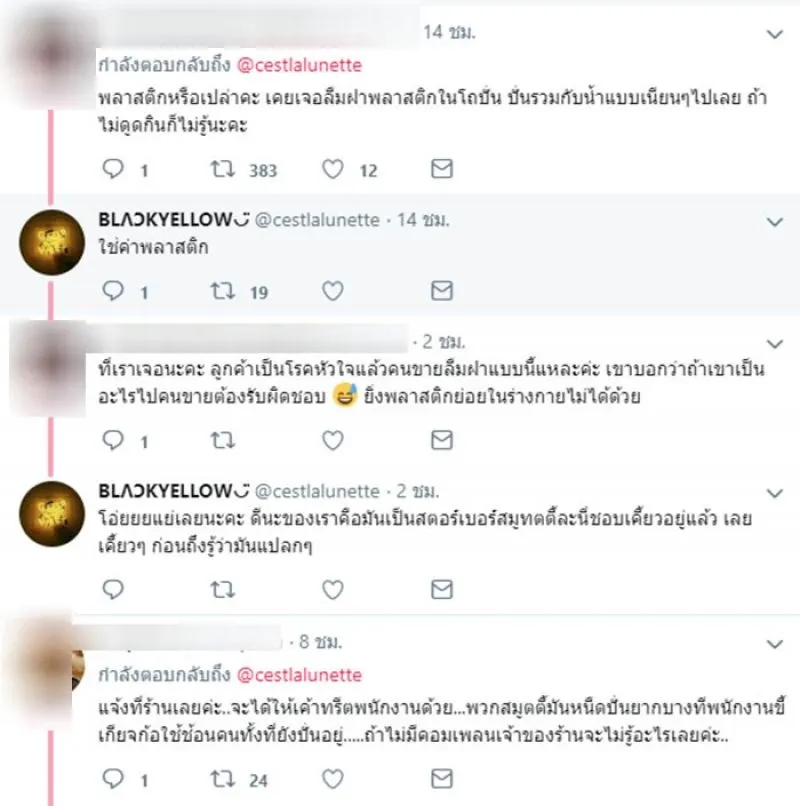Retweet BLACKYELLOW's 2-hour-old tweet
Viewport: 800px width, 806px height.
223,590
